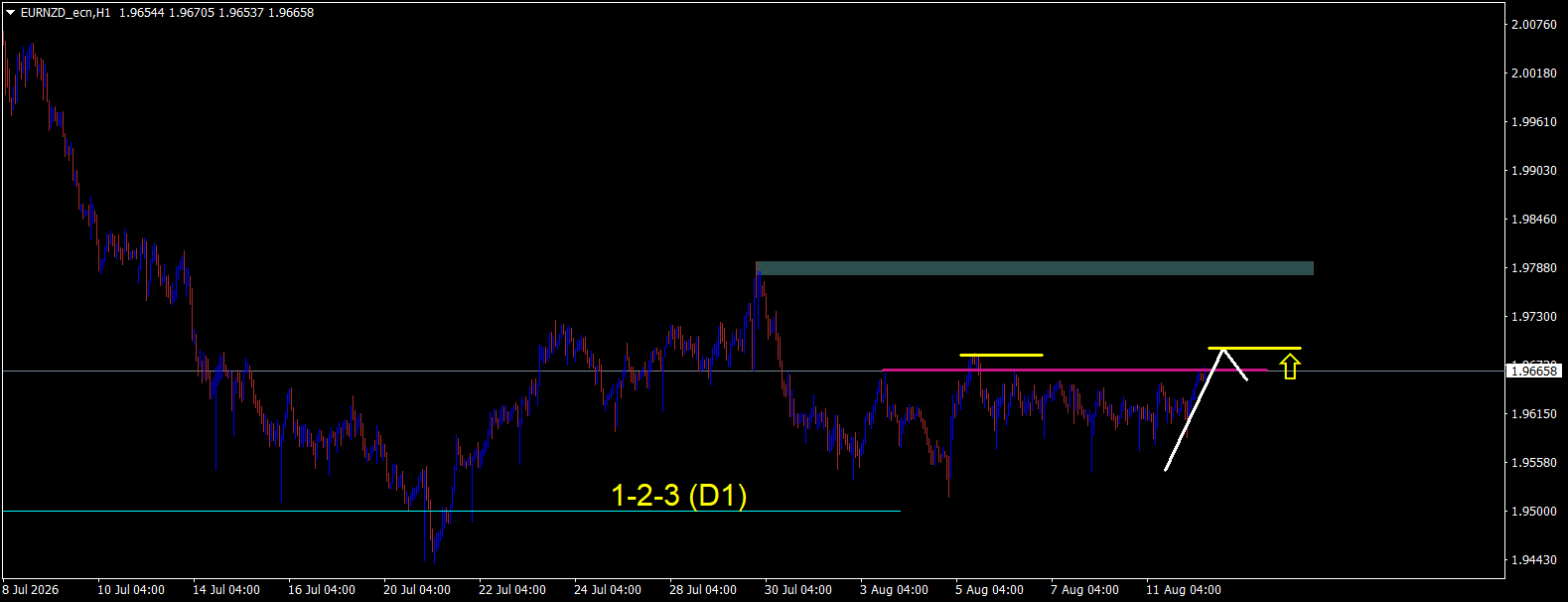
Task: Click the 11 Aug 04:00 time label
Action: (x=1184, y=590)
